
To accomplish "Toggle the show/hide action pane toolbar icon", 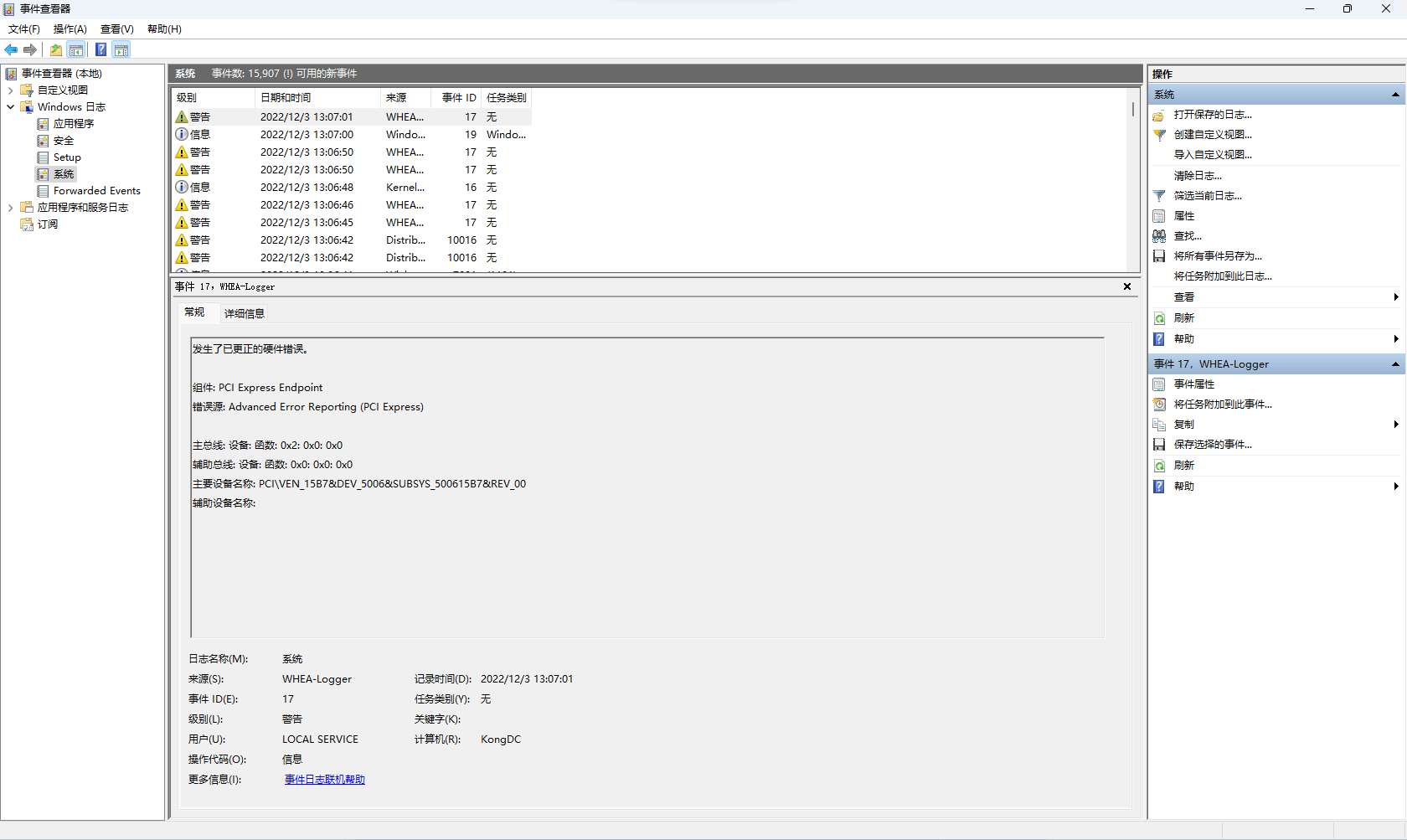I will click(x=121, y=50).
